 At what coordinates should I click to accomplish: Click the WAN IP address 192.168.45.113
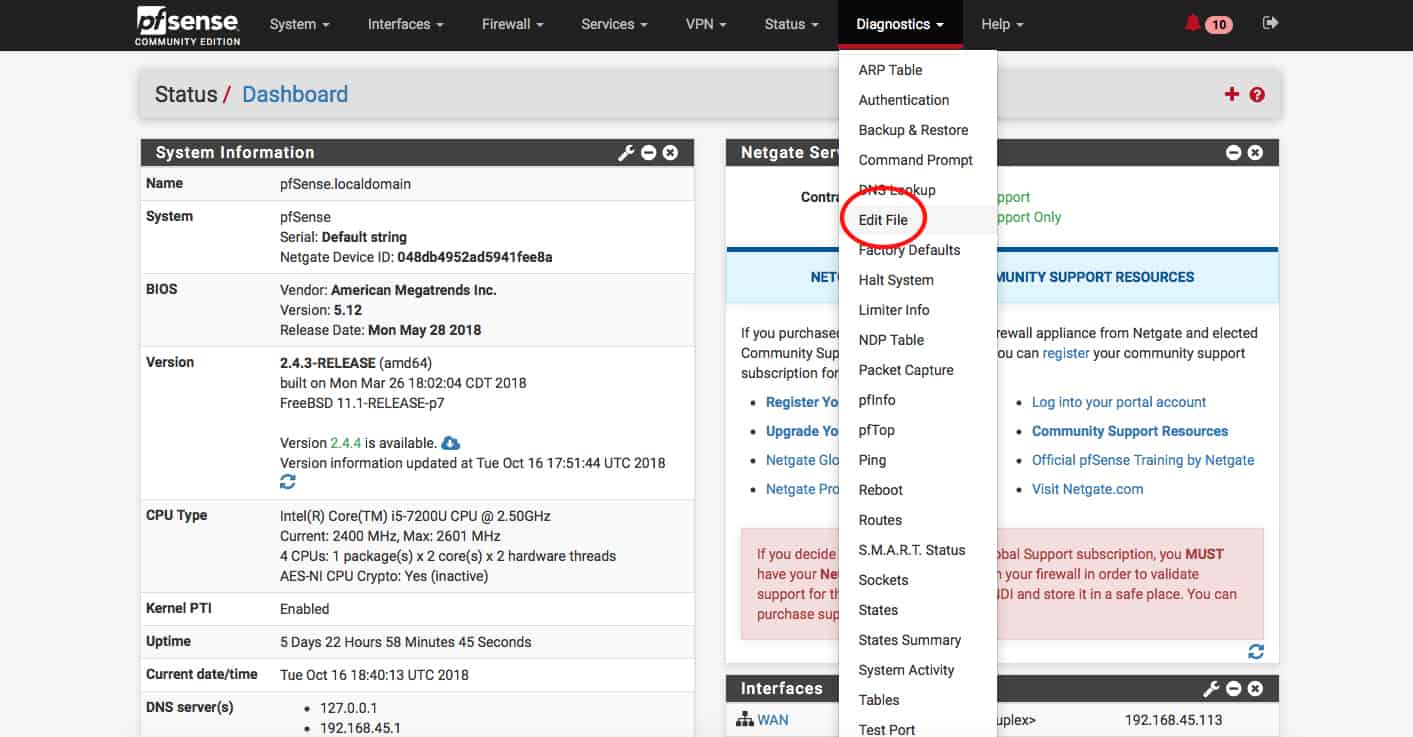(x=1173, y=720)
